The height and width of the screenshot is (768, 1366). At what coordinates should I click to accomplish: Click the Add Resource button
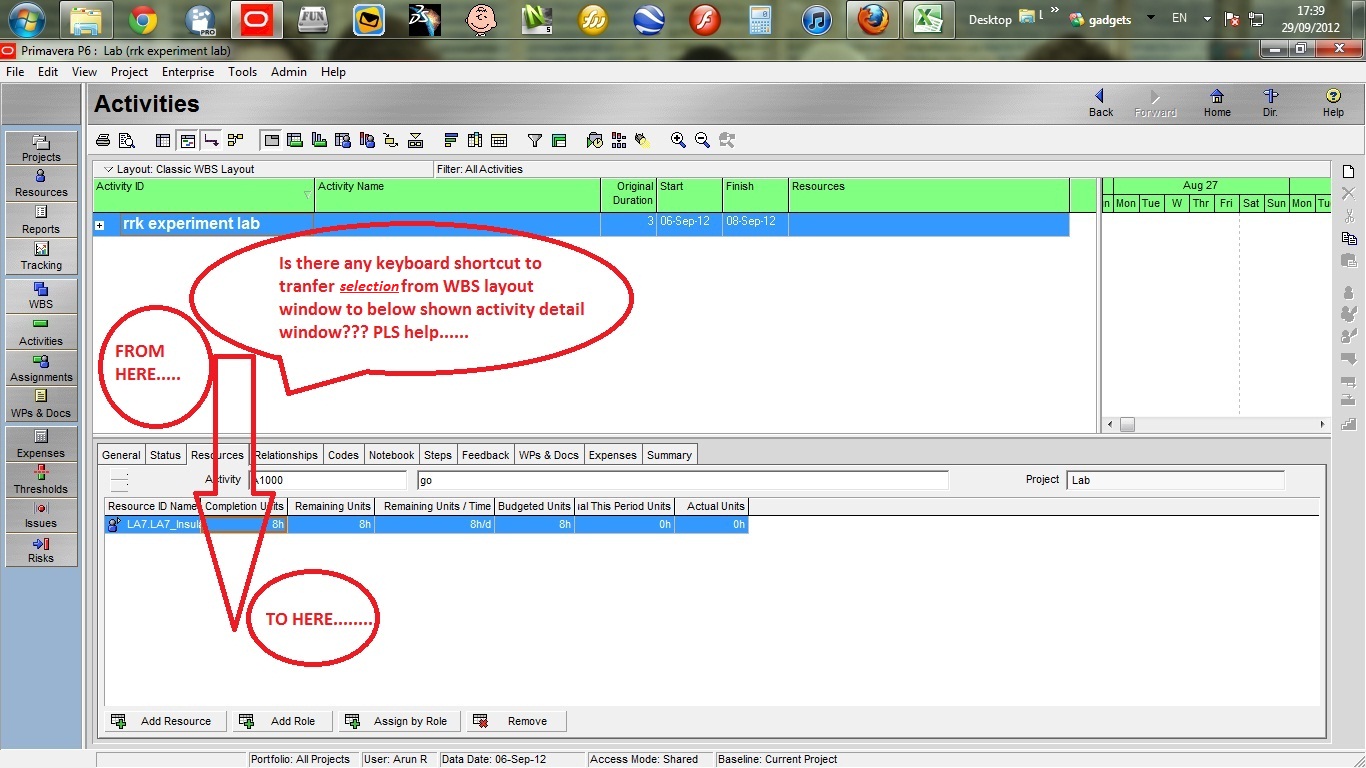pyautogui.click(x=165, y=721)
